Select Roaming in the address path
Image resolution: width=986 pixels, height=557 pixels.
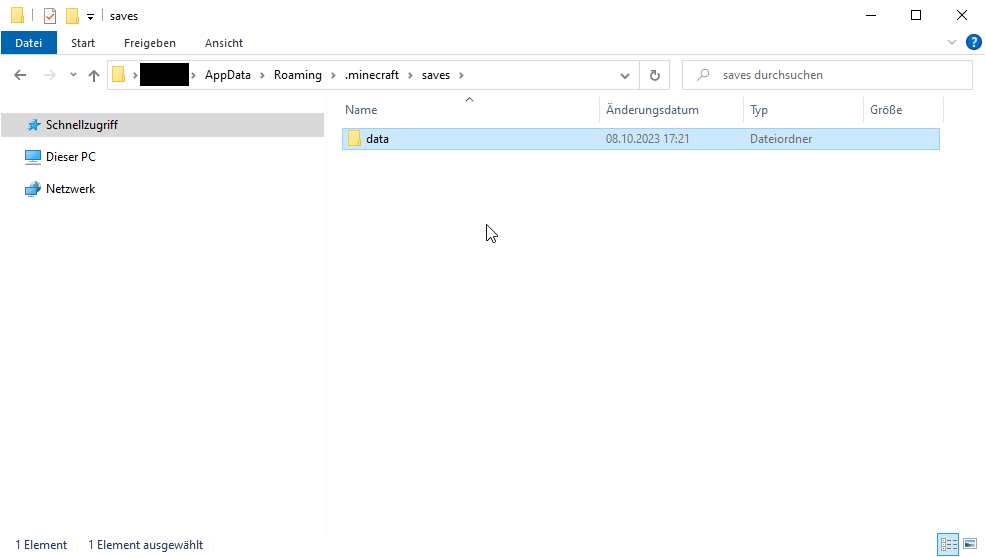(x=297, y=75)
